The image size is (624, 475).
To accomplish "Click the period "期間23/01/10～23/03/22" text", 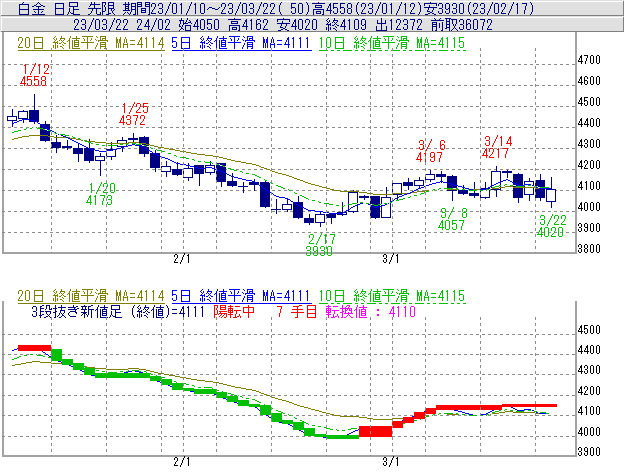I will tap(202, 8).
